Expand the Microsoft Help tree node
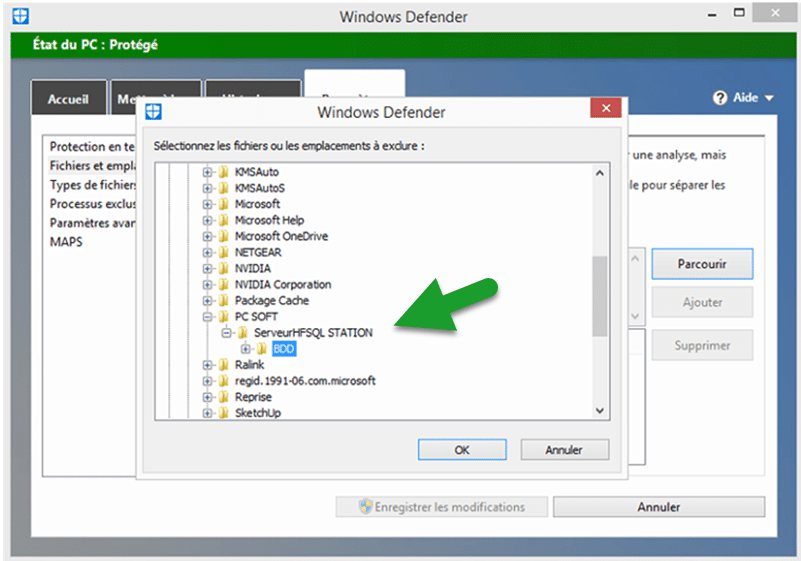Image resolution: width=801 pixels, height=561 pixels. (207, 221)
